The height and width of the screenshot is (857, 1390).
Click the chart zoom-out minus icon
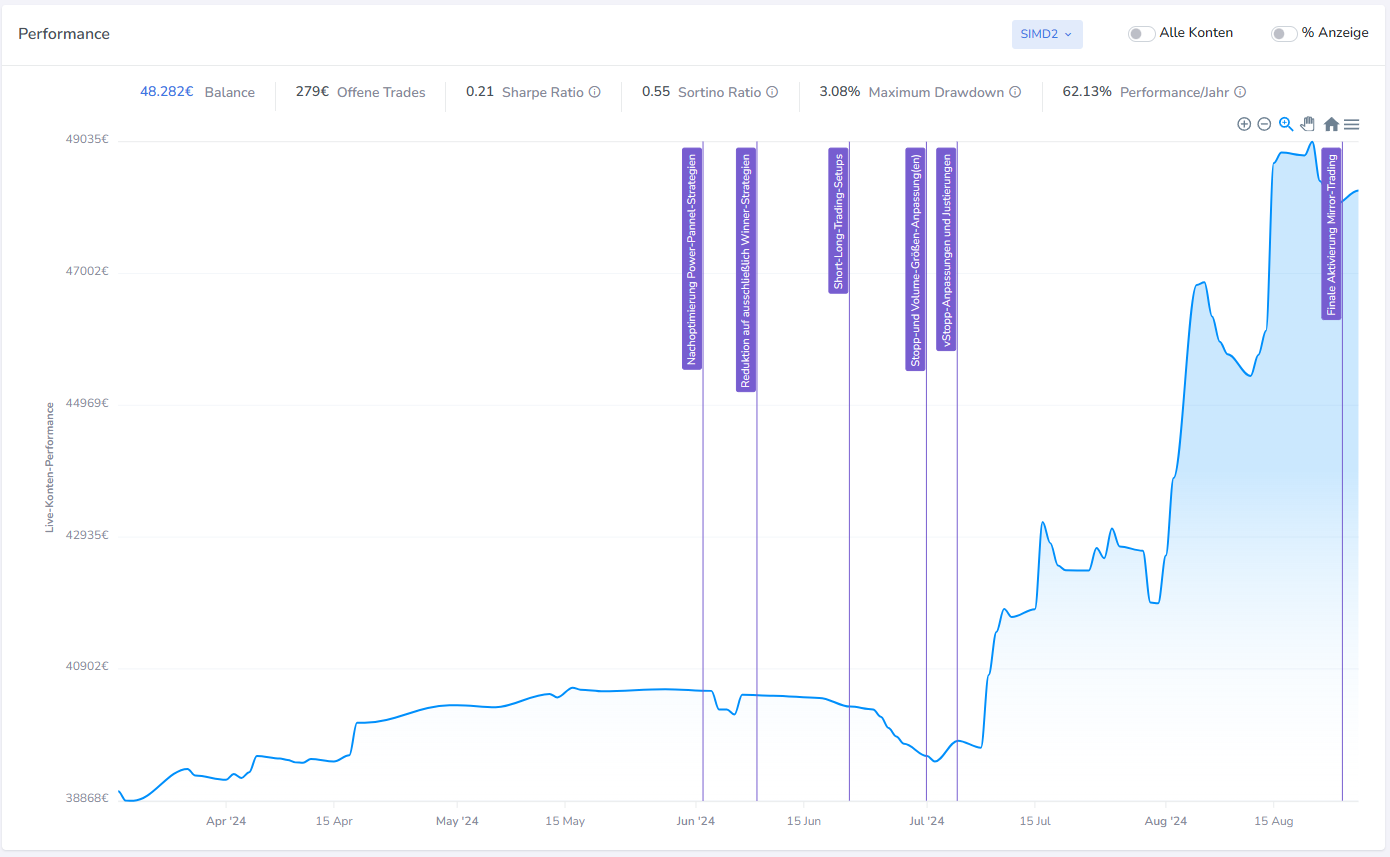1264,124
